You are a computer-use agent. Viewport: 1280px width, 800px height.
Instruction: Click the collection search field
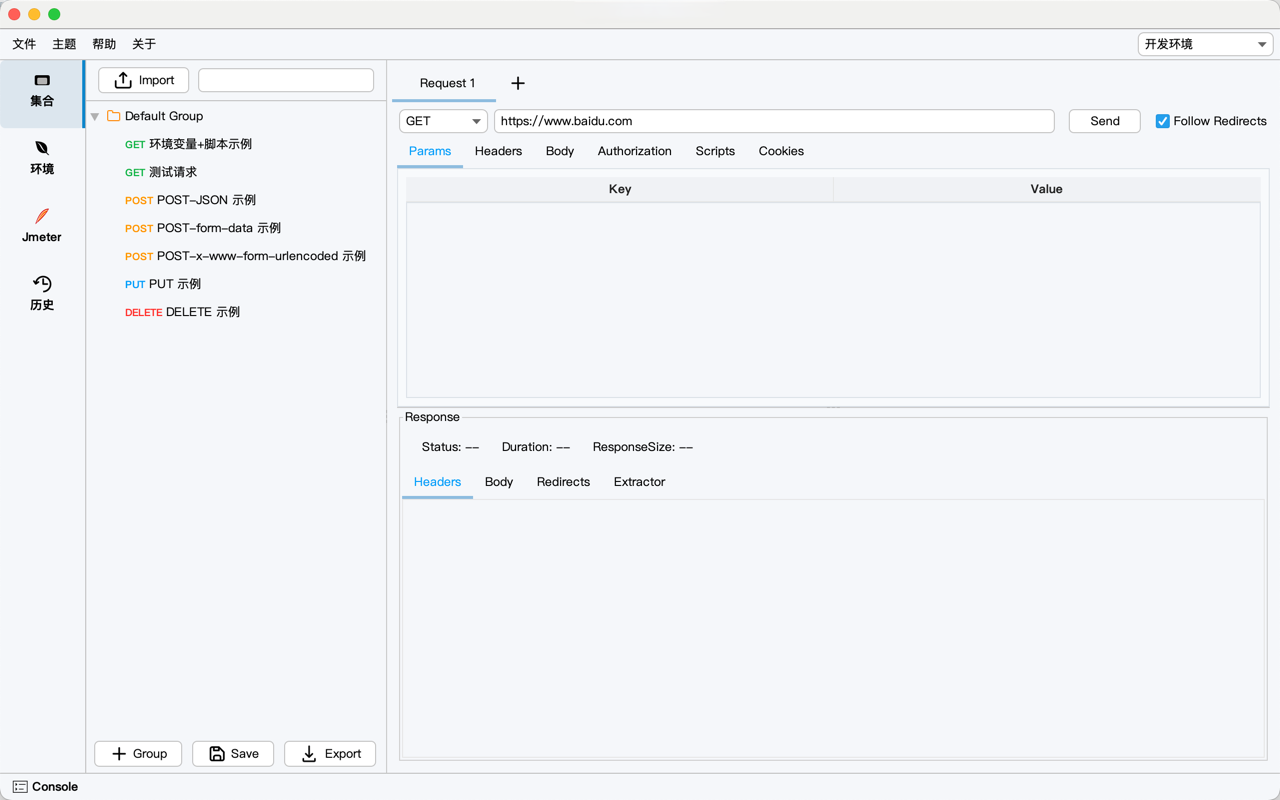click(x=286, y=80)
